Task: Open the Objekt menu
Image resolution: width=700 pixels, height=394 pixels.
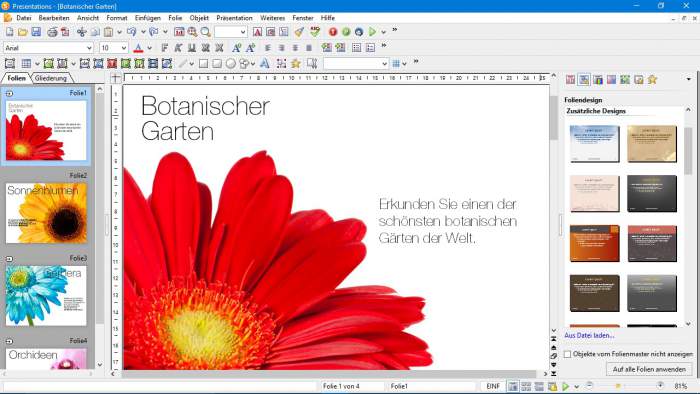Action: (x=199, y=18)
